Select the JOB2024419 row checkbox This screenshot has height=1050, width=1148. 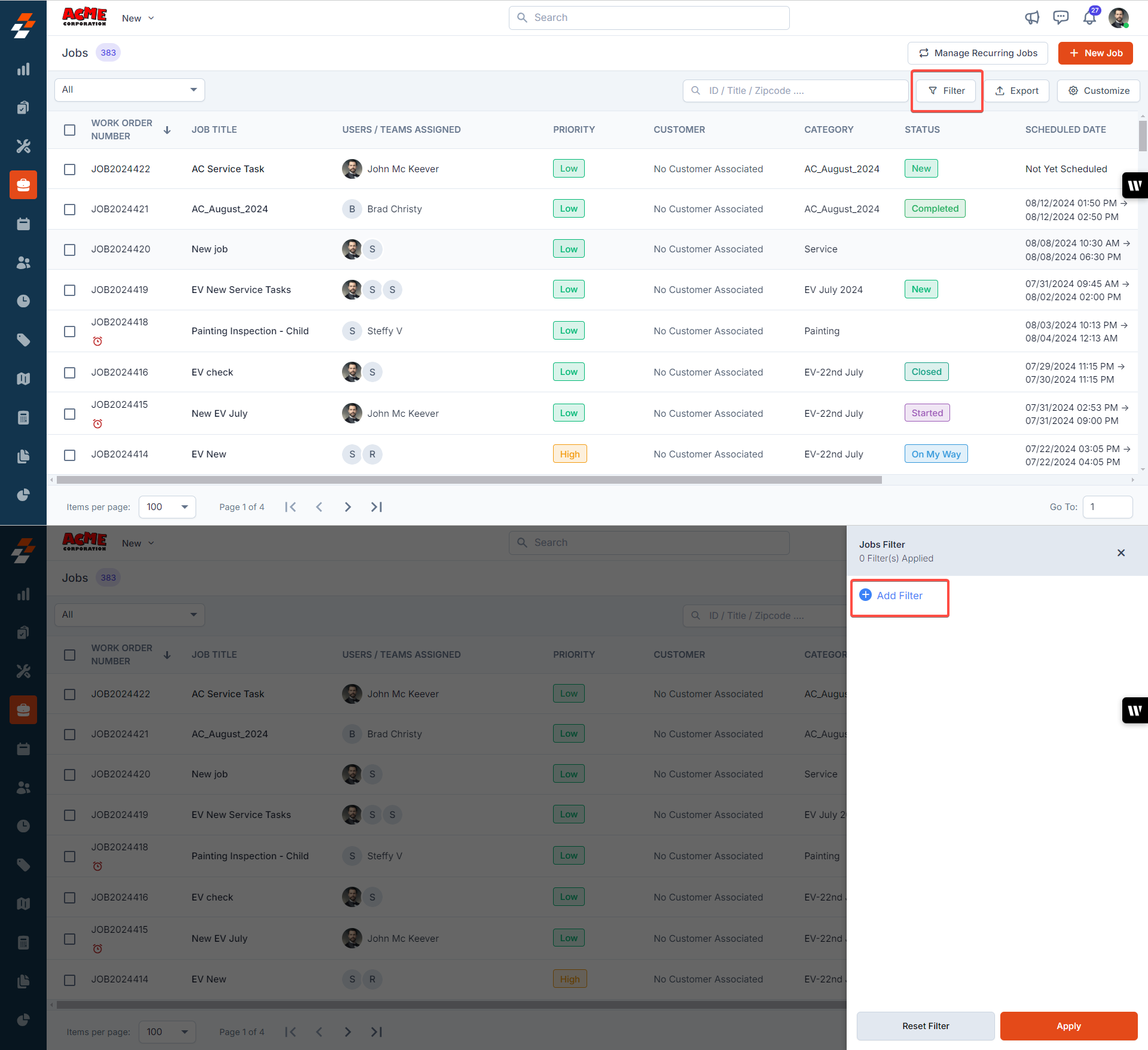70,290
